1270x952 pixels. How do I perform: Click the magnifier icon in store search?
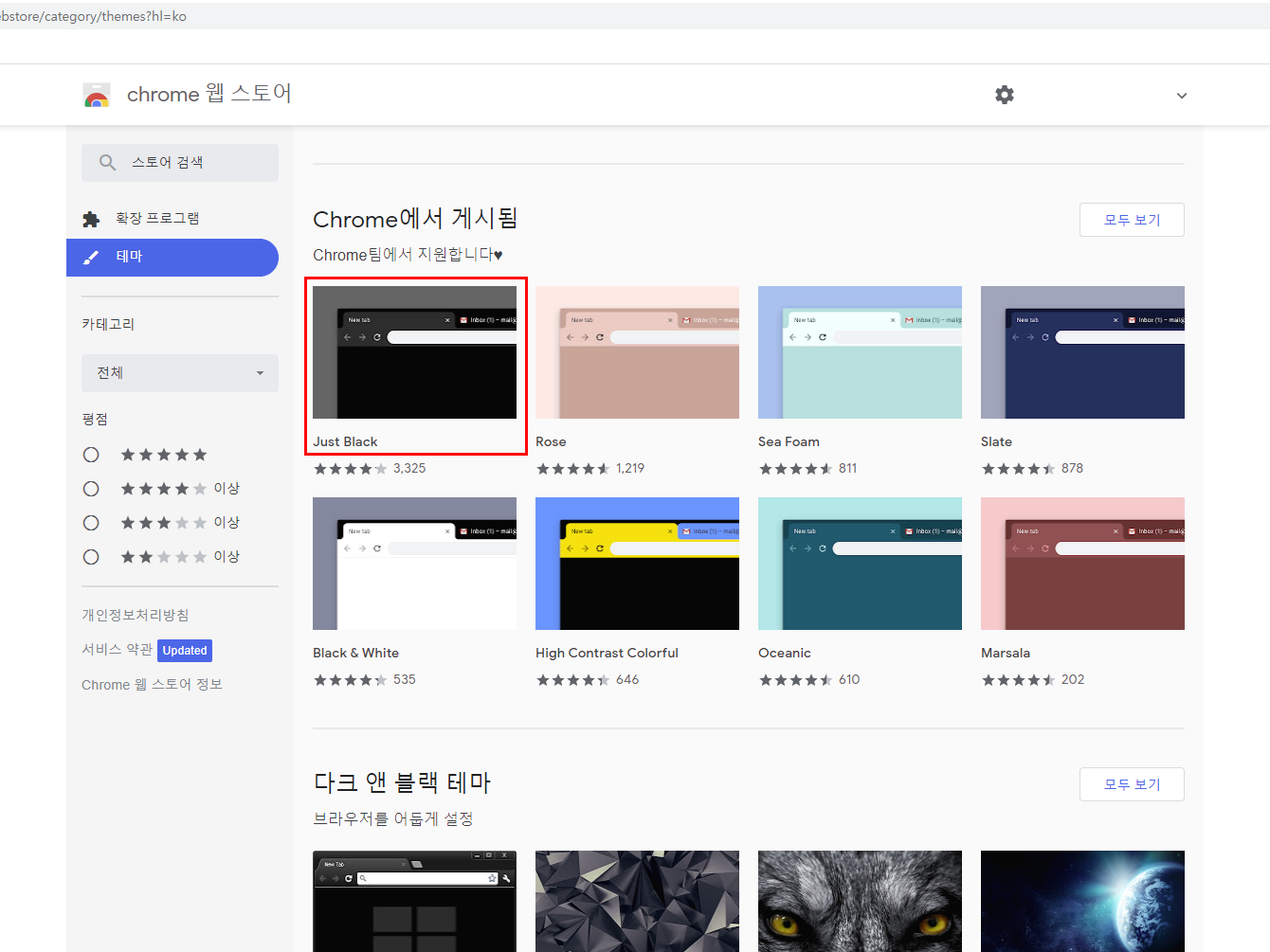point(108,163)
